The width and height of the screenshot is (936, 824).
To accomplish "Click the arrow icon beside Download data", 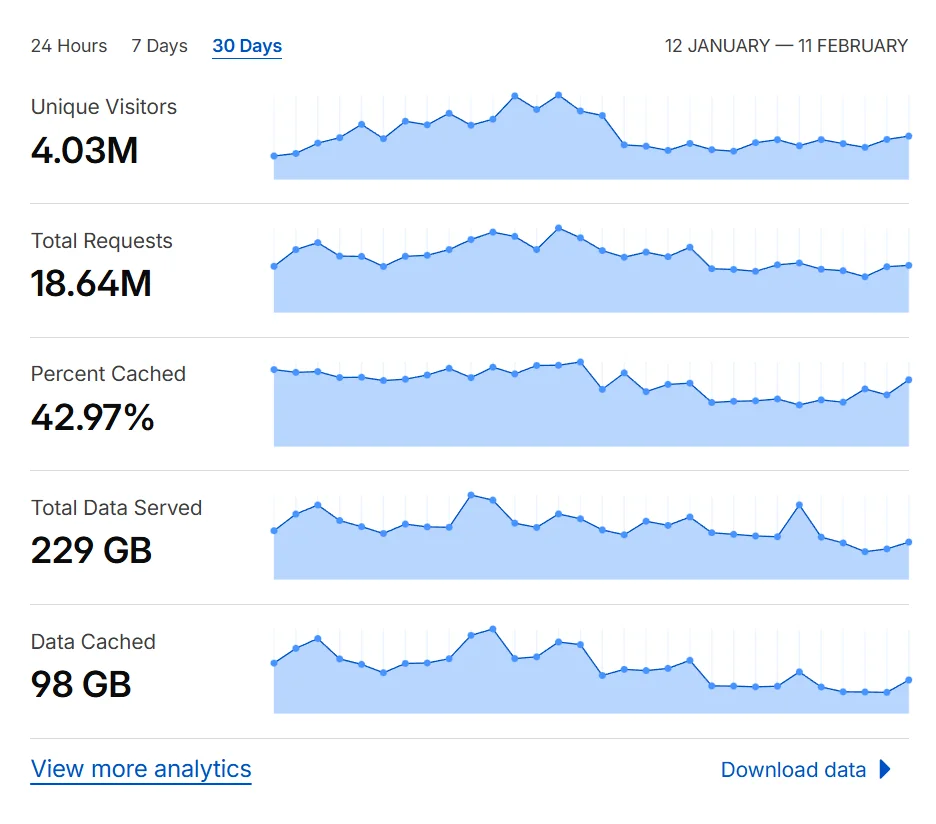I will point(885,769).
